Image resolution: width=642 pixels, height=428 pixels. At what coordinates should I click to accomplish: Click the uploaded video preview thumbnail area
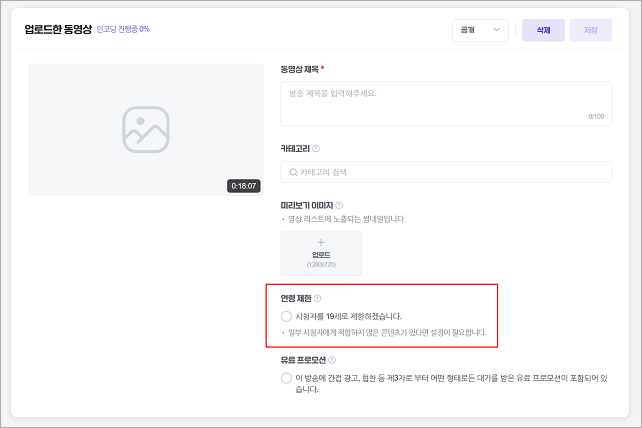tap(146, 129)
